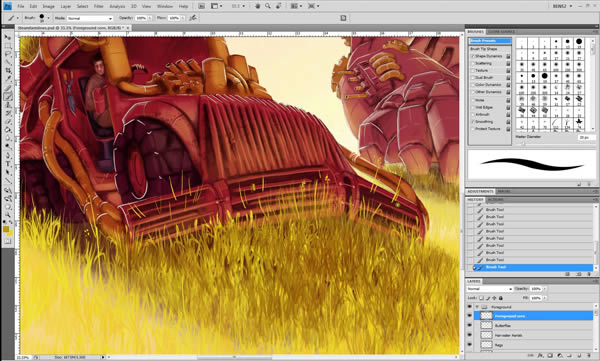
Task: Lock all for the layer with the padlock icon
Action: click(501, 298)
